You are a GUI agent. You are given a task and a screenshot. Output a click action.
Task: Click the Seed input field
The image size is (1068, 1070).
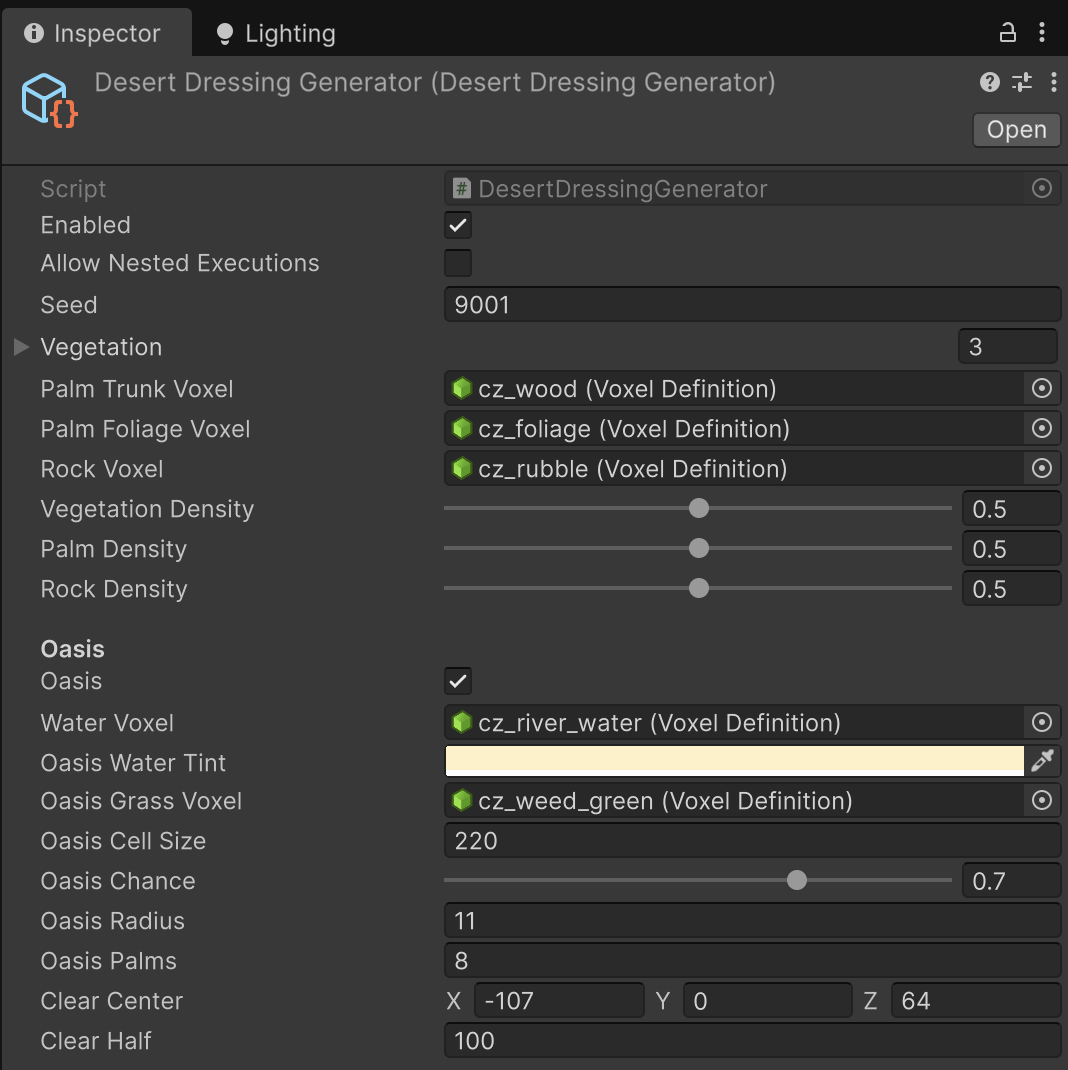point(752,304)
